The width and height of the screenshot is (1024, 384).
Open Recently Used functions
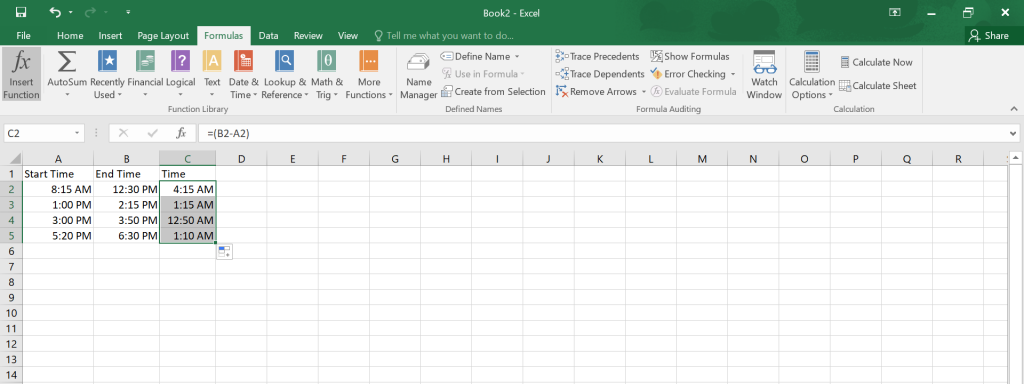pyautogui.click(x=108, y=74)
